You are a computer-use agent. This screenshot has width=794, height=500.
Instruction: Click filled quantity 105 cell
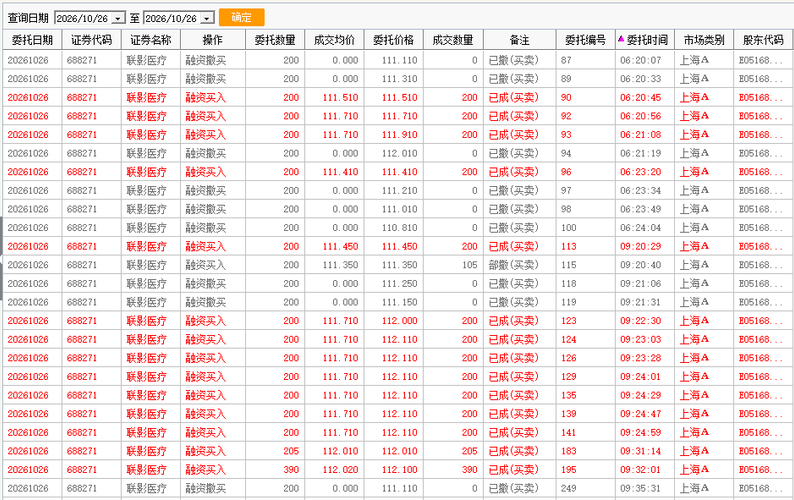coord(453,265)
